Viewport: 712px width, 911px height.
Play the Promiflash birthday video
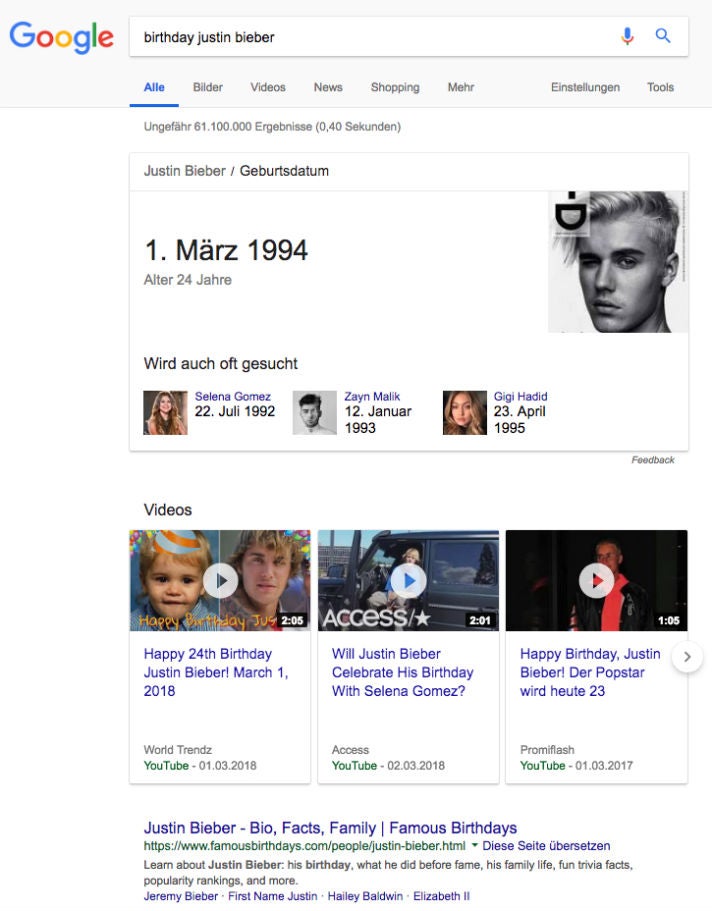coord(596,580)
